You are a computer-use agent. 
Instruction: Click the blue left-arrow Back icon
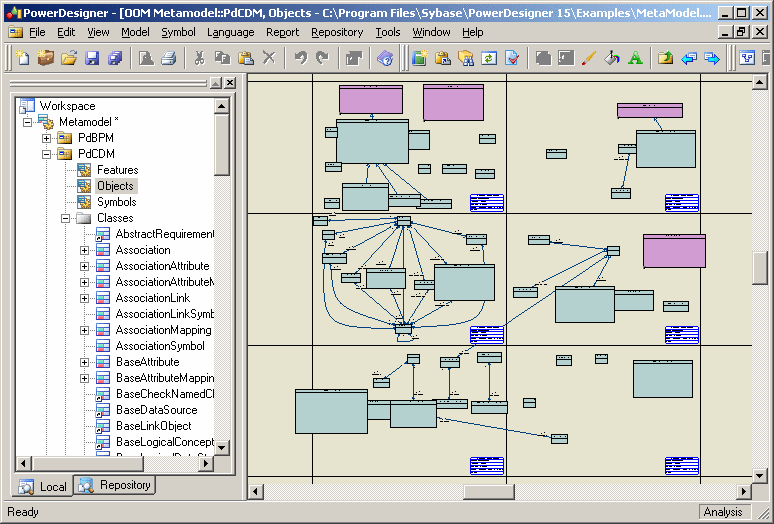(689, 58)
